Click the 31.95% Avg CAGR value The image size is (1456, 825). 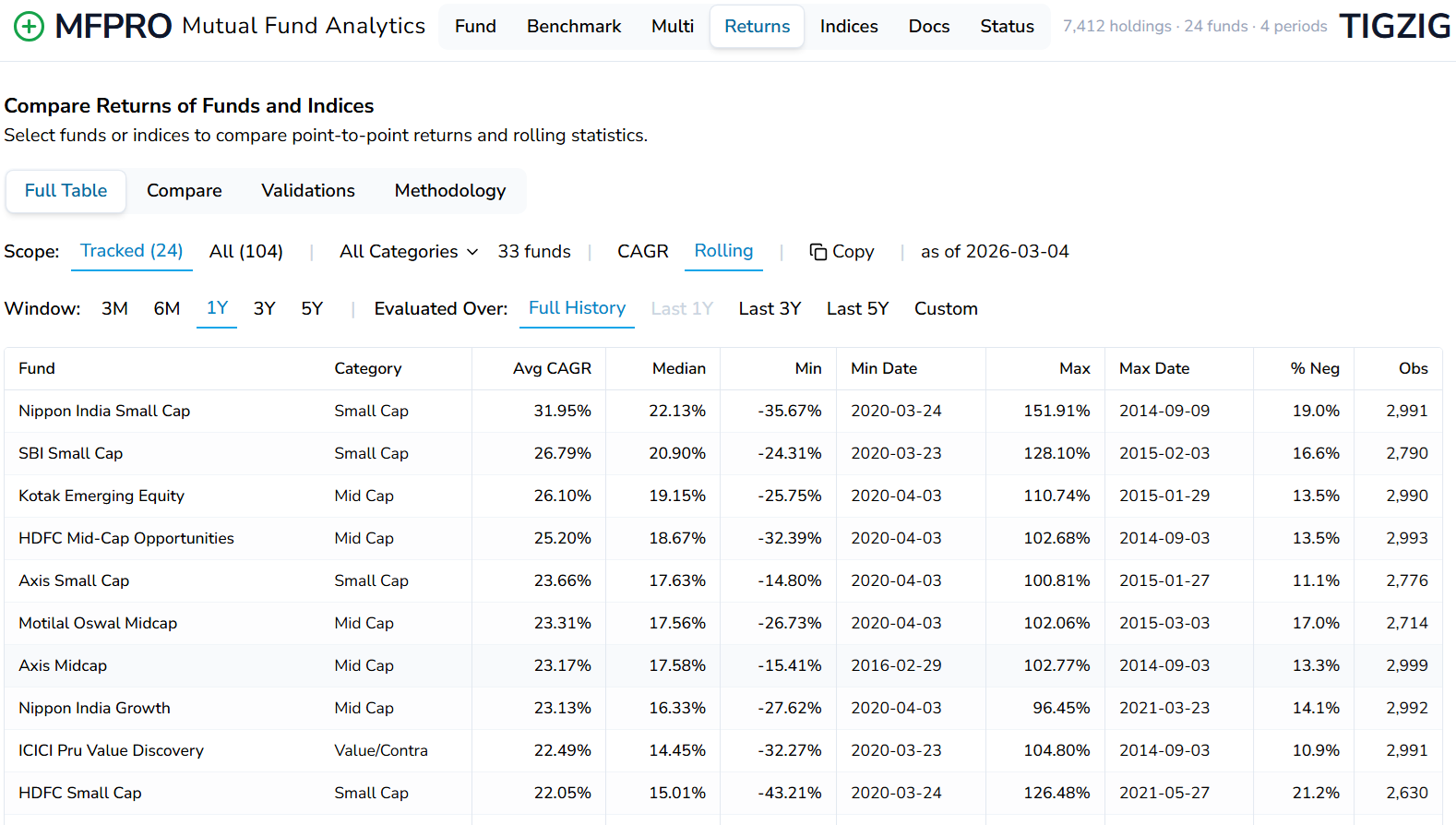[x=562, y=411]
